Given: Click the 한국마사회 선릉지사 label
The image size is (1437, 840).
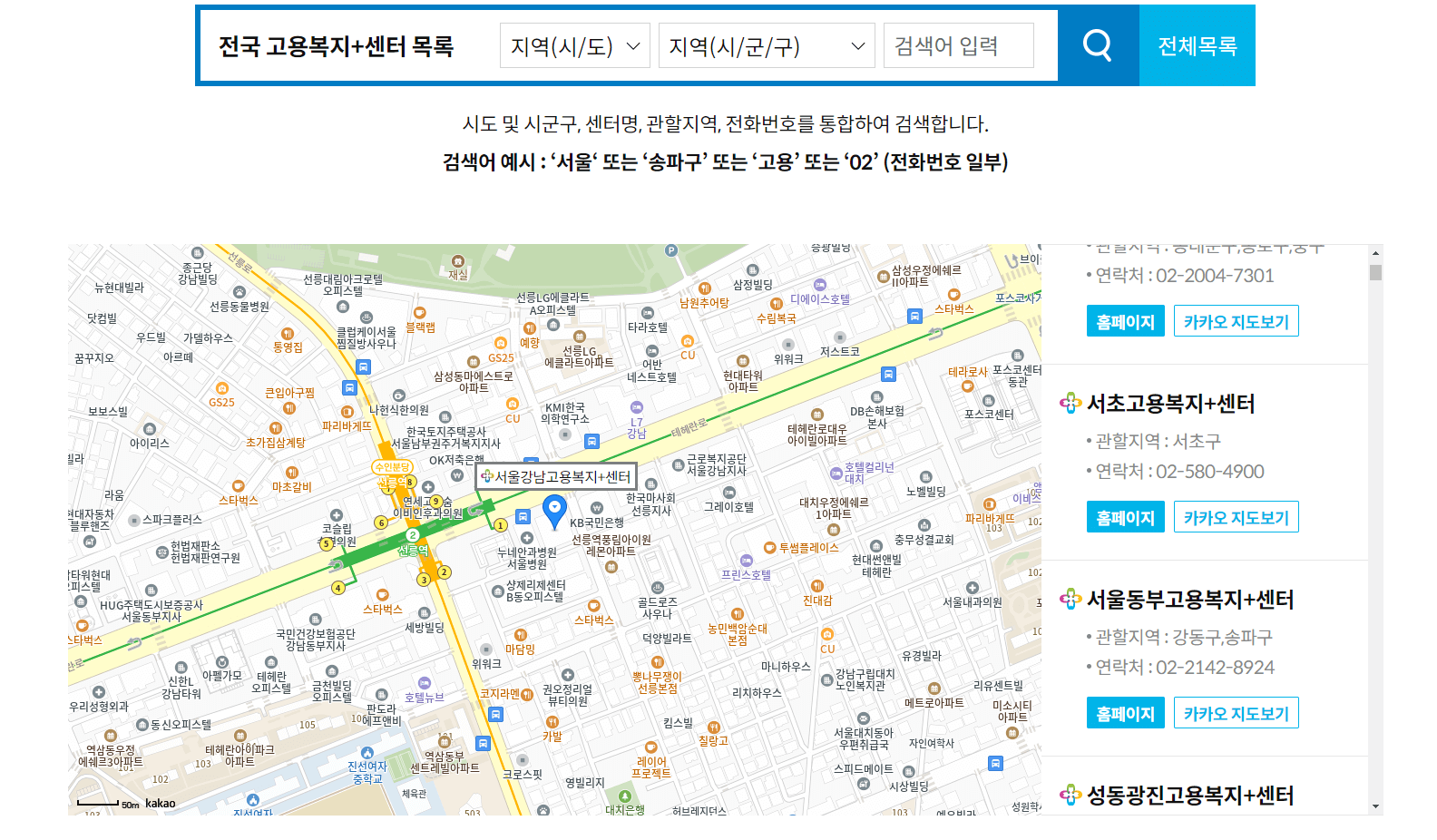Looking at the screenshot, I should click(650, 504).
